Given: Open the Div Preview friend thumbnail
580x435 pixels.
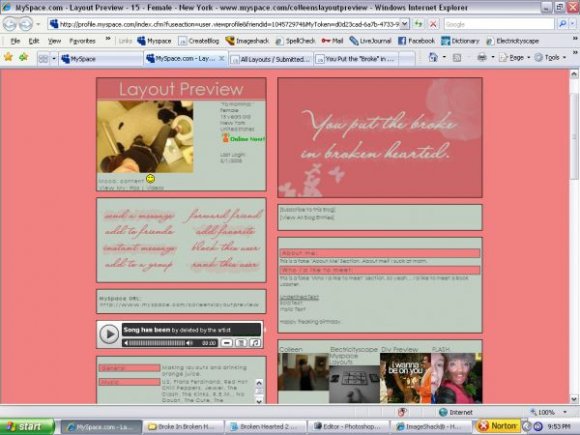Looking at the screenshot, I should coord(405,378).
